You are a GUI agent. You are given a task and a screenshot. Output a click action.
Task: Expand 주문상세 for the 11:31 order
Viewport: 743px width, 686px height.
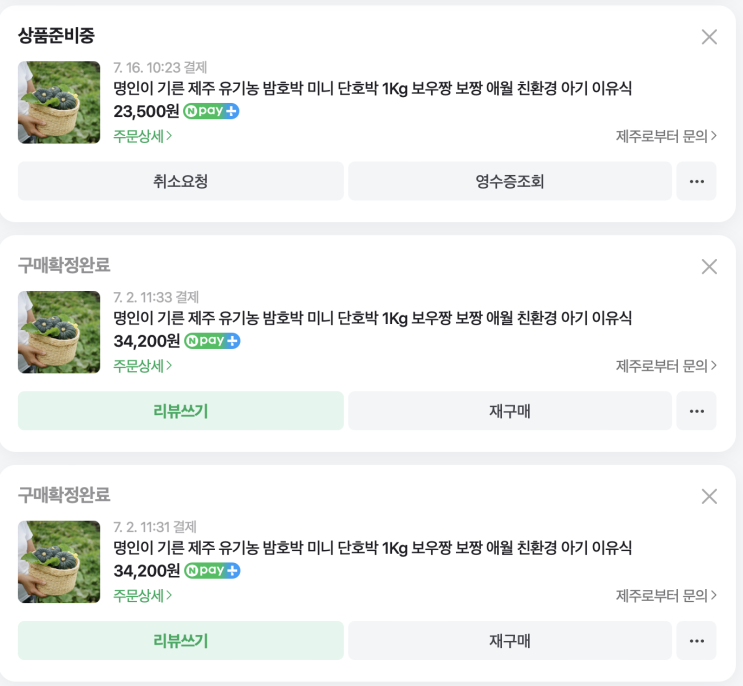pyautogui.click(x=143, y=596)
